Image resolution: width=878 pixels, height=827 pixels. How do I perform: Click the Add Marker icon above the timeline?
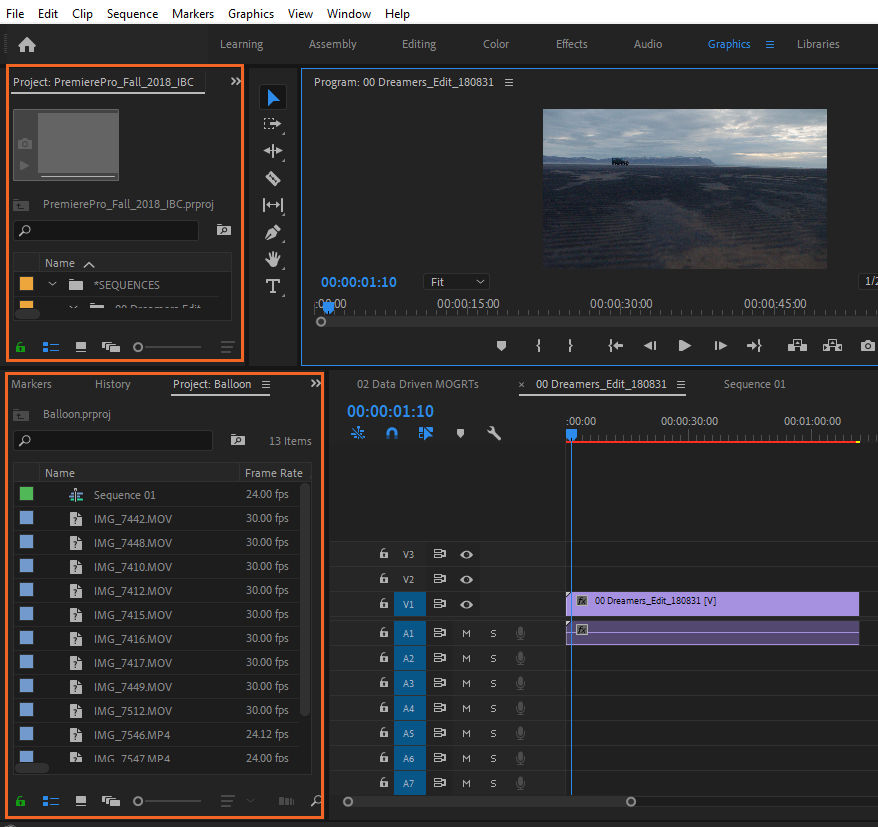(460, 433)
